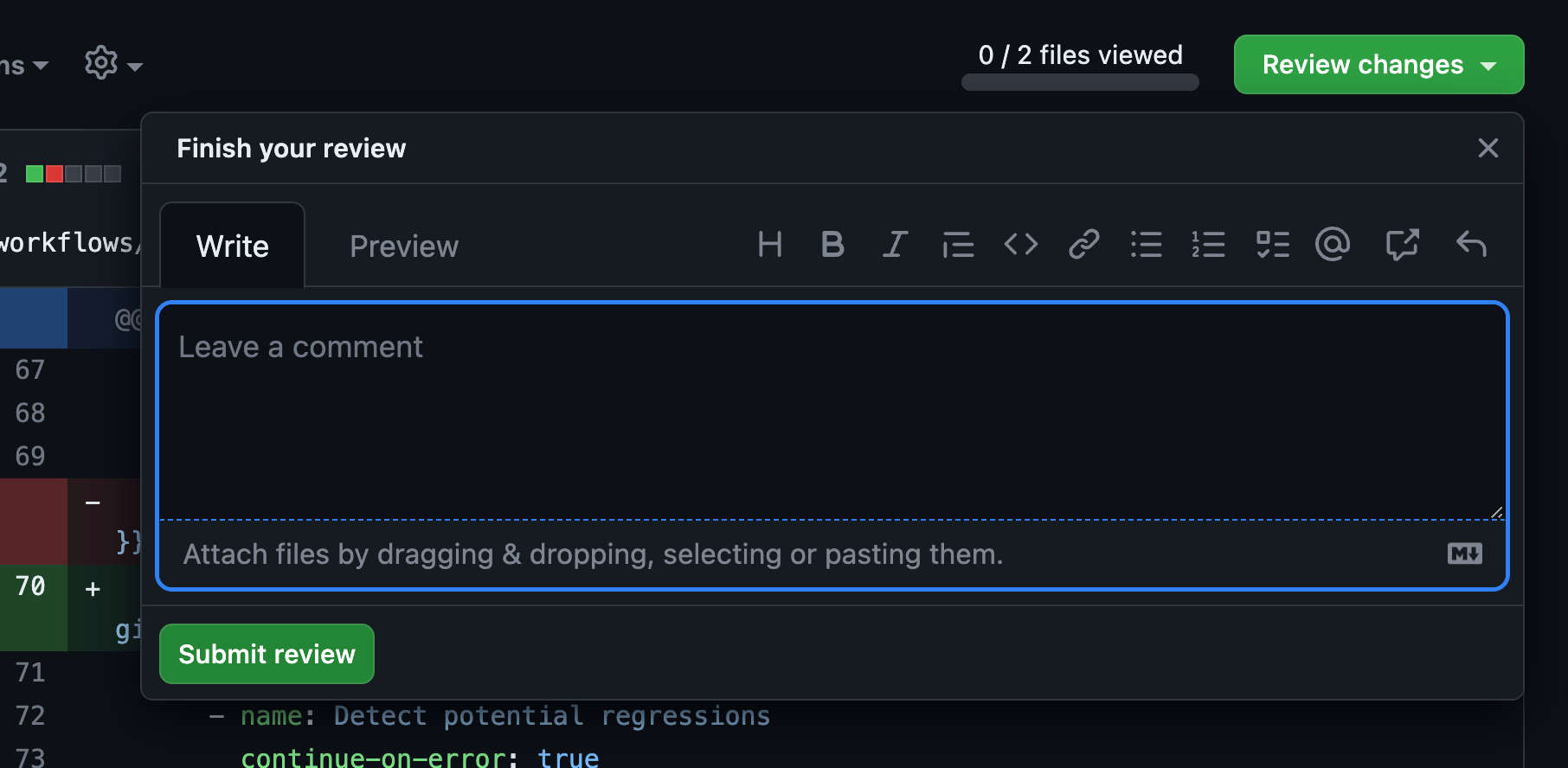Add a bulleted list
Image resolution: width=1568 pixels, height=768 pixels.
point(1146,244)
